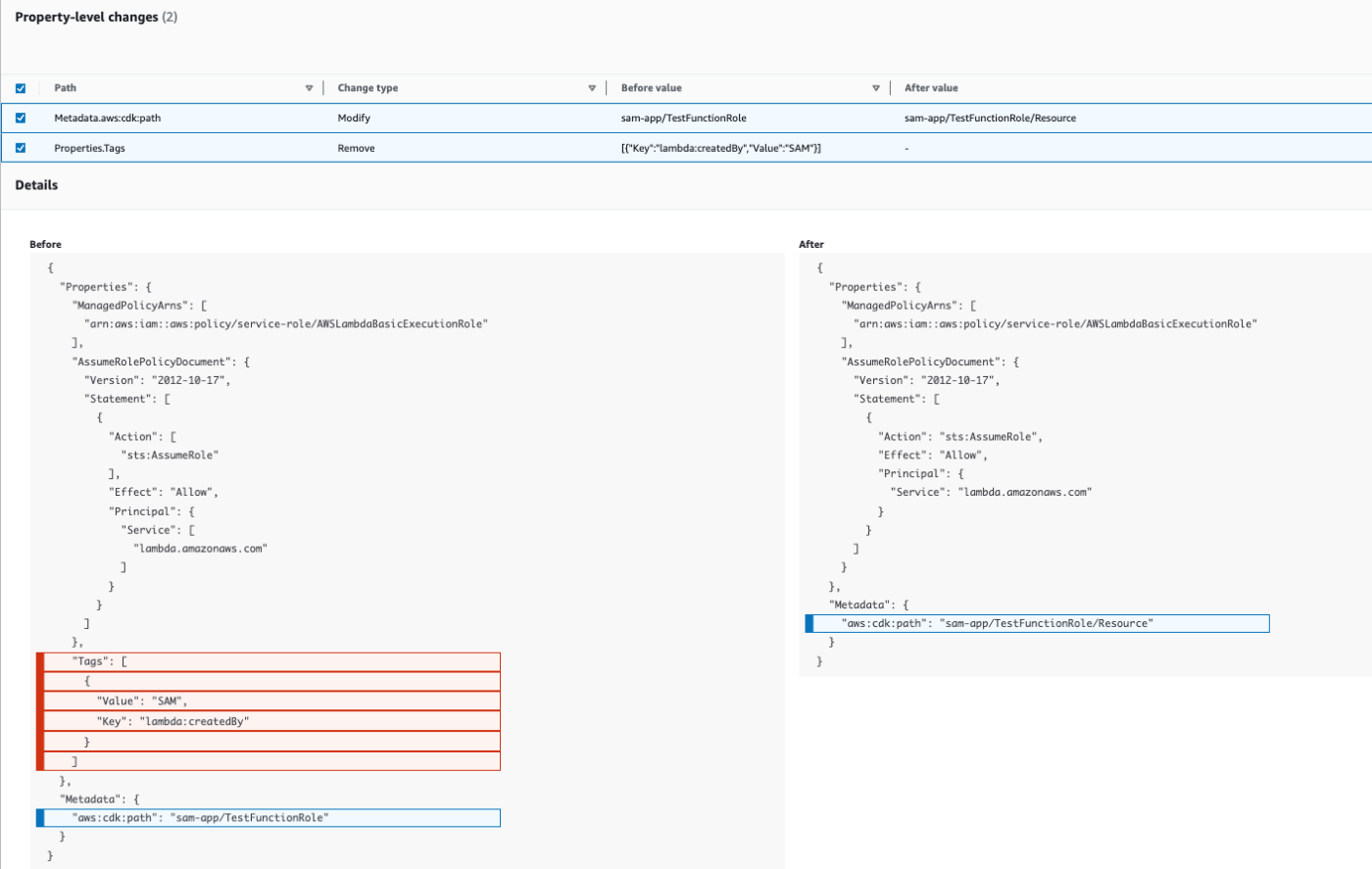Click "Action": "sts:AssumeRole" line in After pane

point(960,437)
